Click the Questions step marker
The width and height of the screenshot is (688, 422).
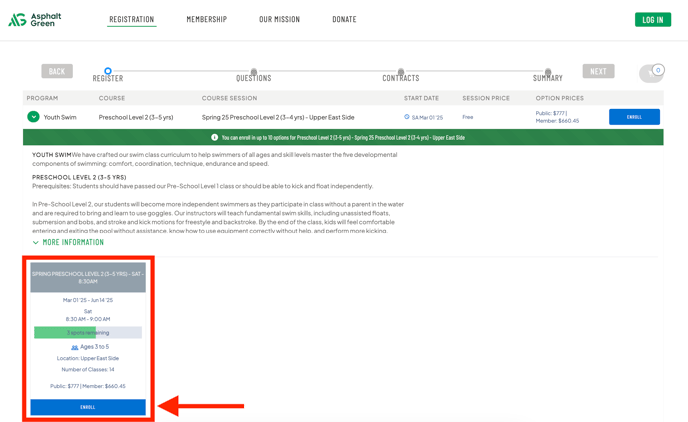[254, 72]
